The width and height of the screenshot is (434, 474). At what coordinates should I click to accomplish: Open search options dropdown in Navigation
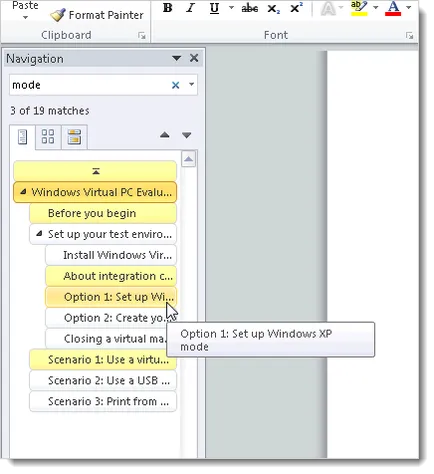(191, 84)
